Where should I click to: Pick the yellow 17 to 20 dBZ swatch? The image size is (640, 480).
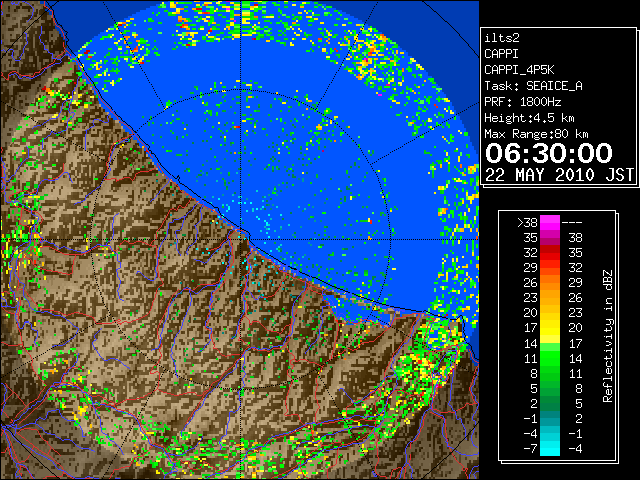pos(550,328)
